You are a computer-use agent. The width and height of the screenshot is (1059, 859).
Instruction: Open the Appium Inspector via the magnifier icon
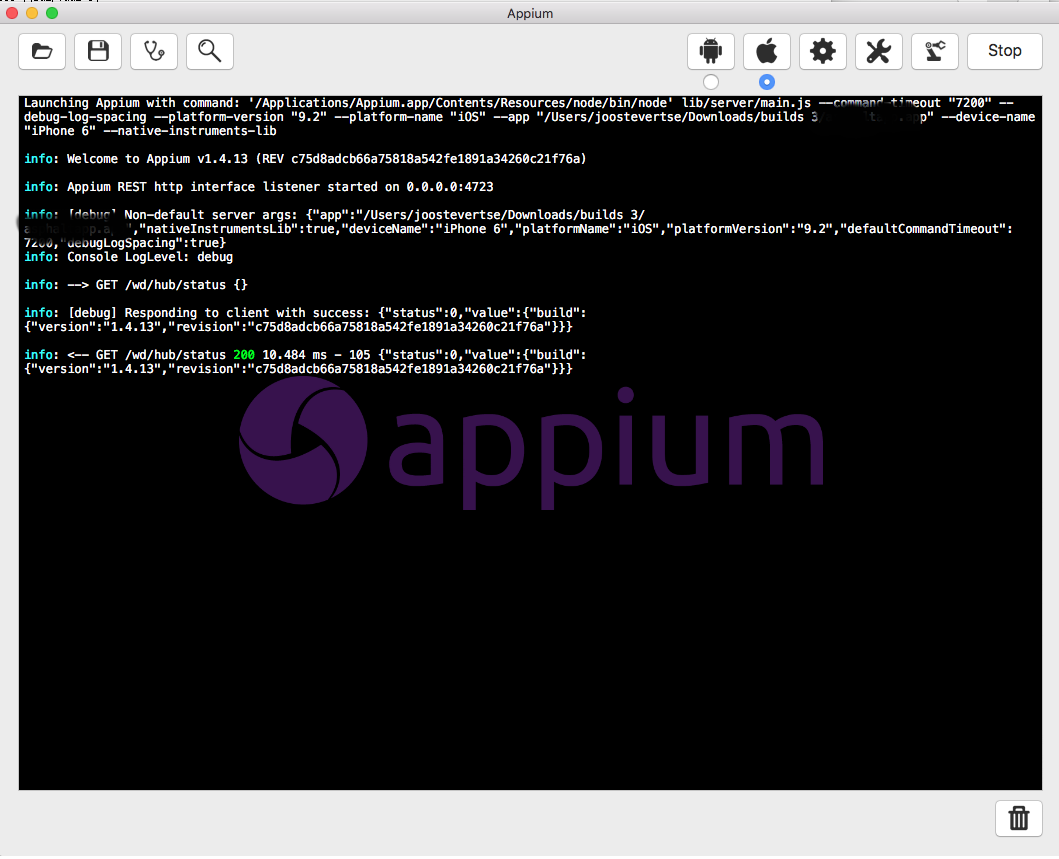[209, 51]
